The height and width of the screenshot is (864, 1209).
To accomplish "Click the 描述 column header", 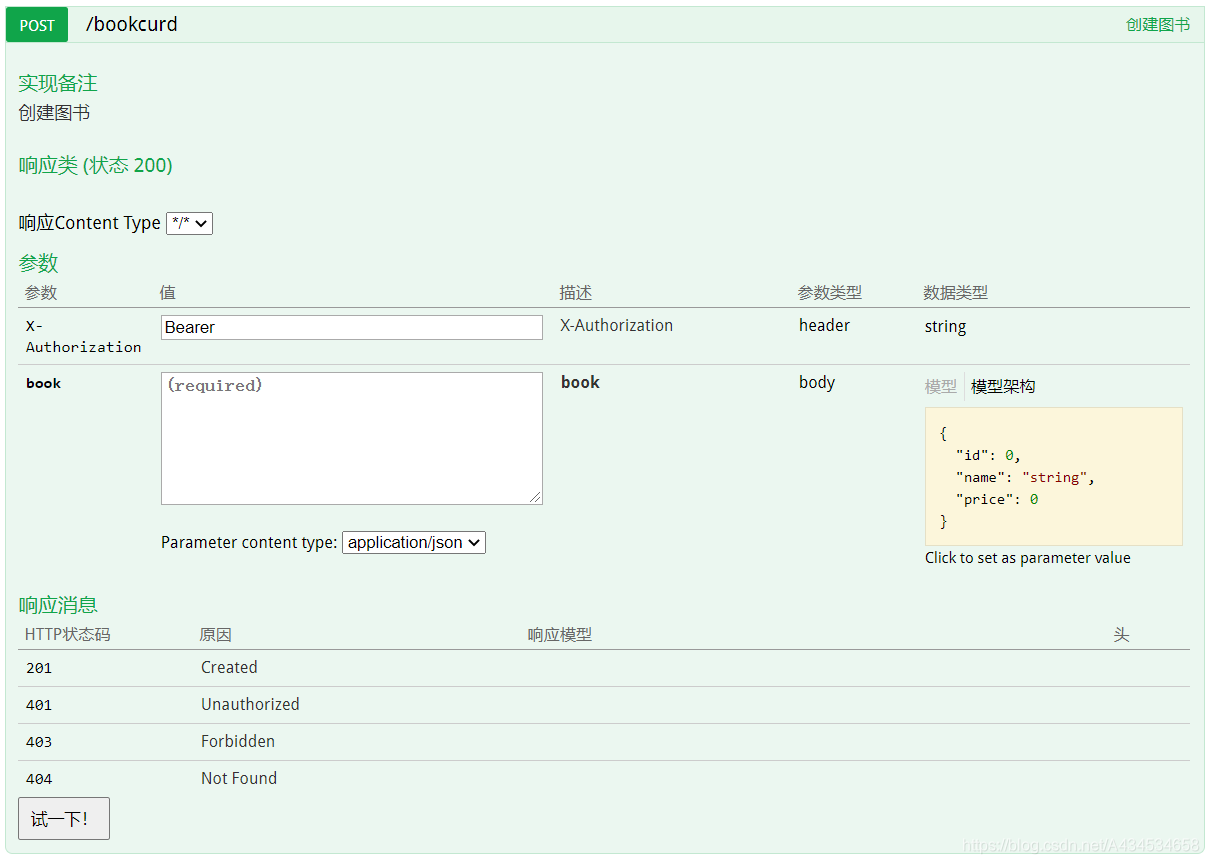I will point(575,293).
